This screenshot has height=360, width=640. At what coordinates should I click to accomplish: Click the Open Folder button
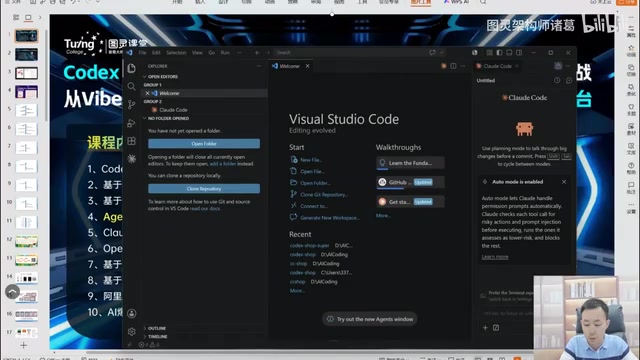click(x=204, y=144)
